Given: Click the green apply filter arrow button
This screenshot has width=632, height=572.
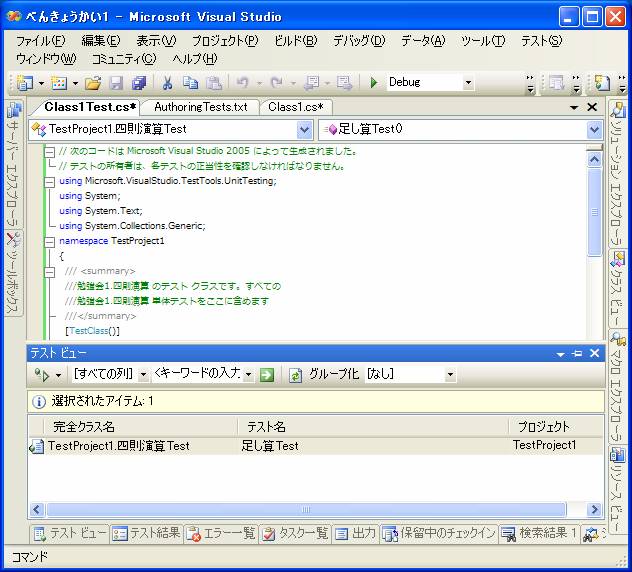Looking at the screenshot, I should coord(267,374).
